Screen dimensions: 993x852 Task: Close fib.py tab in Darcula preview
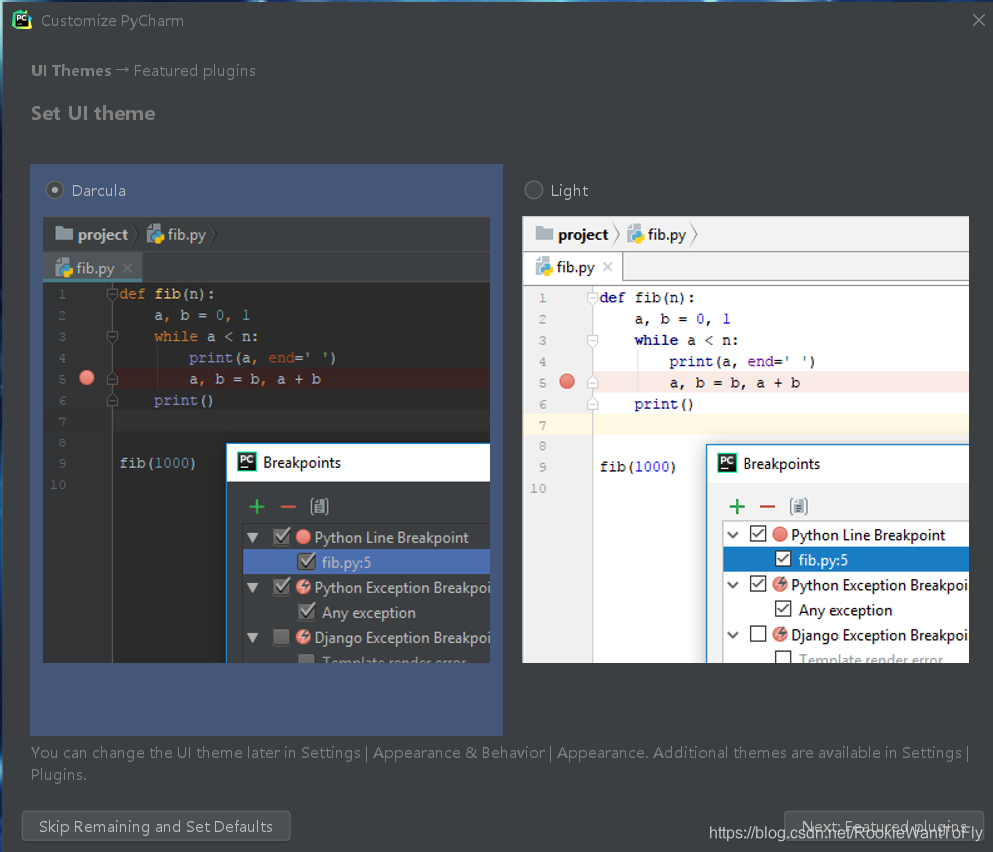point(127,268)
